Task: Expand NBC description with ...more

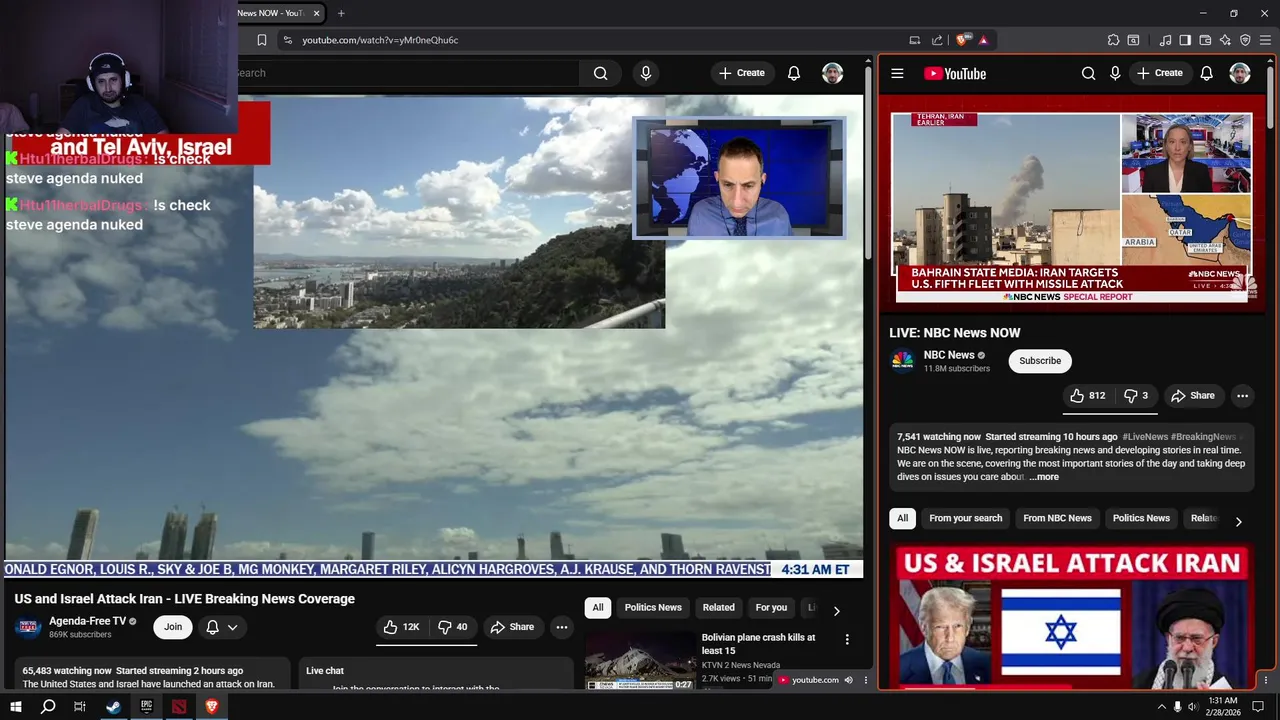Action: pyautogui.click(x=1044, y=477)
